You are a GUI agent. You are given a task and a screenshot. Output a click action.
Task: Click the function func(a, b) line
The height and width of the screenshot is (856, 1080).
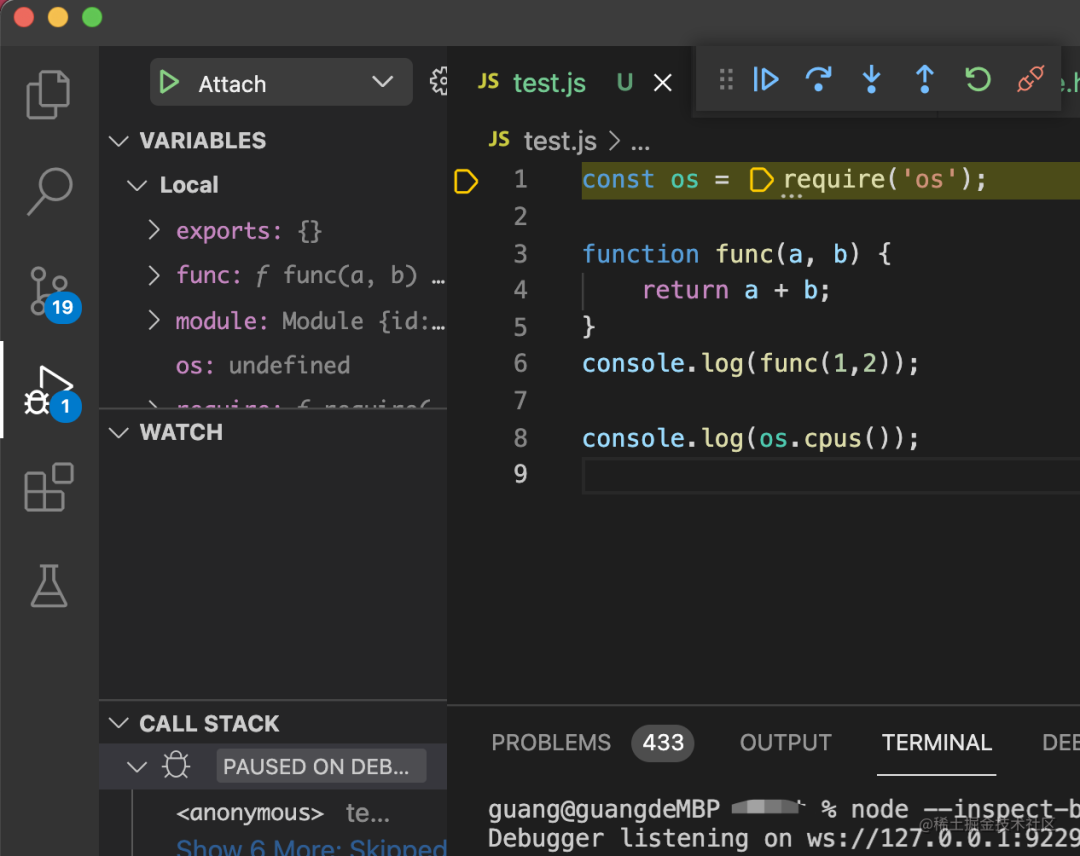pos(737,254)
